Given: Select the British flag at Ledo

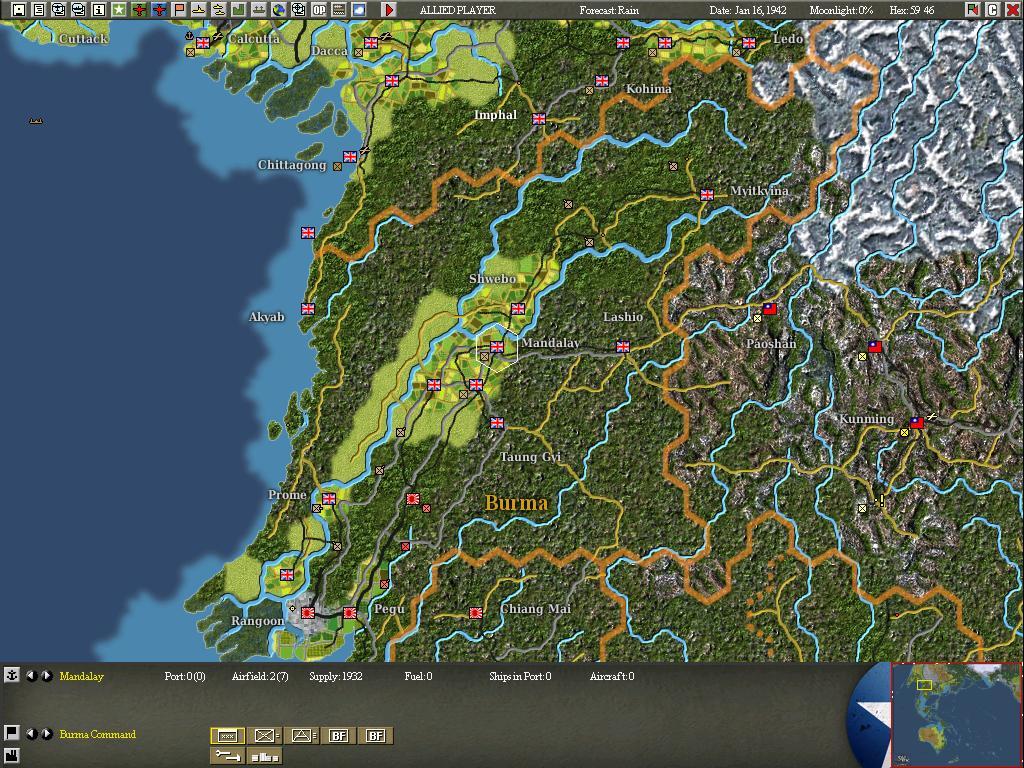Looking at the screenshot, I should [749, 43].
